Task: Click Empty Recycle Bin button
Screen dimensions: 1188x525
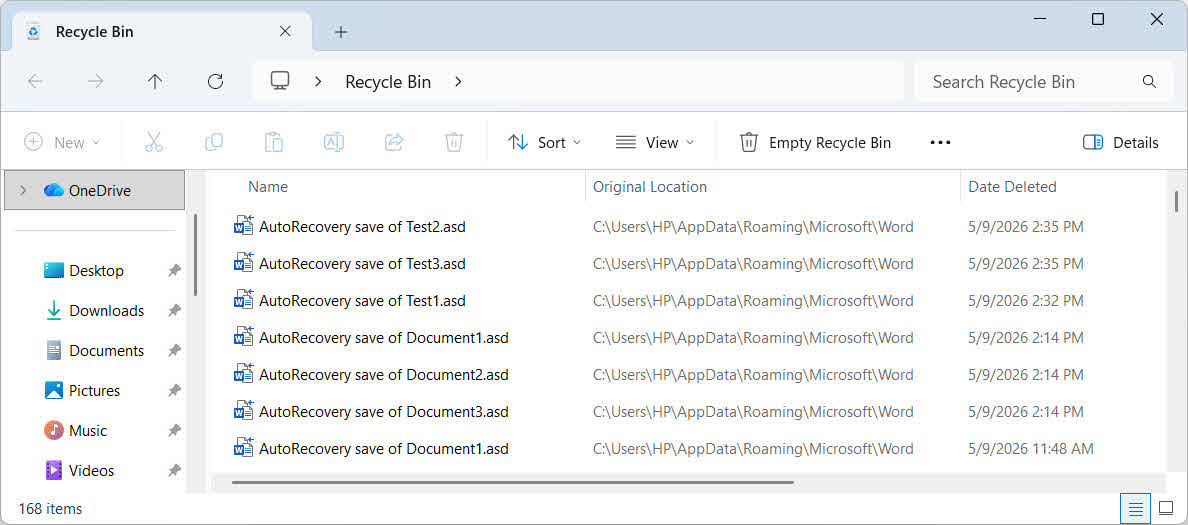Action: pyautogui.click(x=815, y=142)
